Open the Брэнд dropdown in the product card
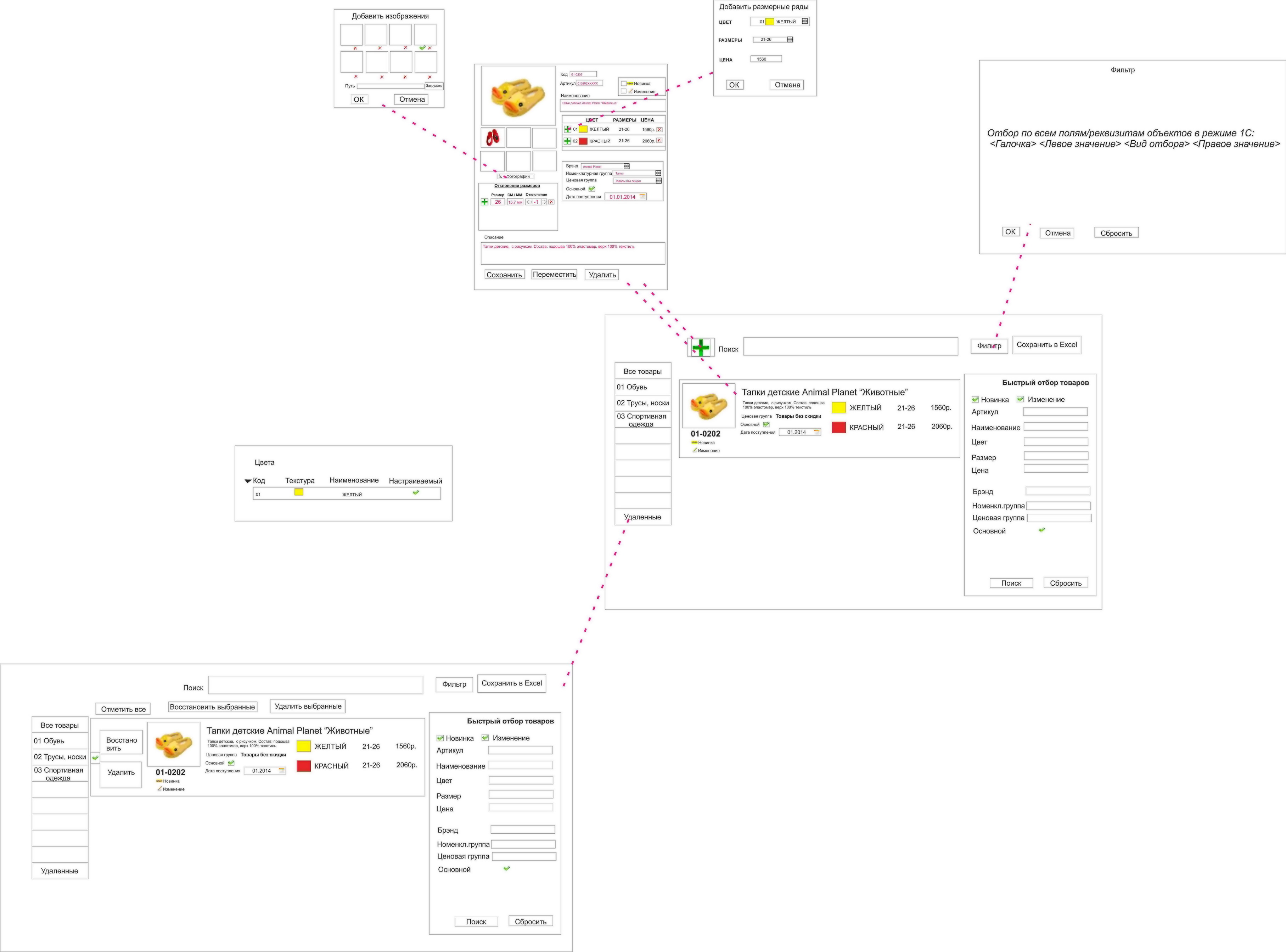The height and width of the screenshot is (952, 1286). pyautogui.click(x=627, y=166)
